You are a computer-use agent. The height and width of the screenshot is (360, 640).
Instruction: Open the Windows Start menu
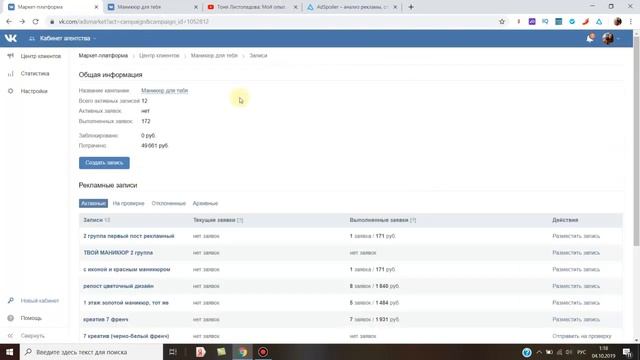tap(9, 352)
